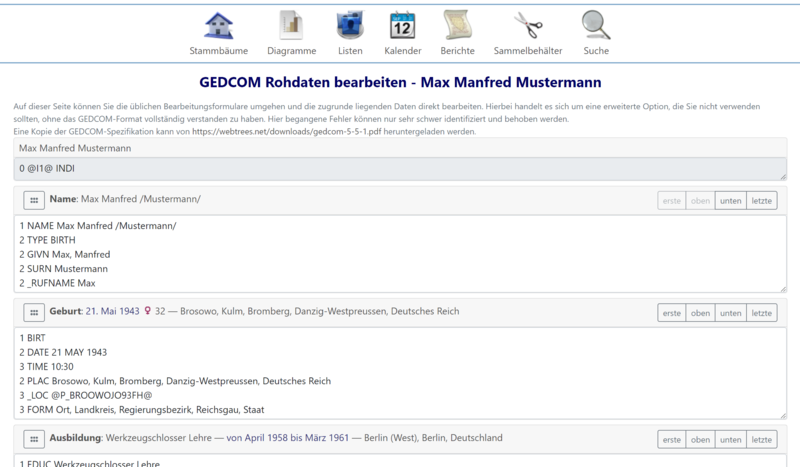The height and width of the screenshot is (467, 800).
Task: Click the Berichte scroll icon
Action: tap(457, 25)
